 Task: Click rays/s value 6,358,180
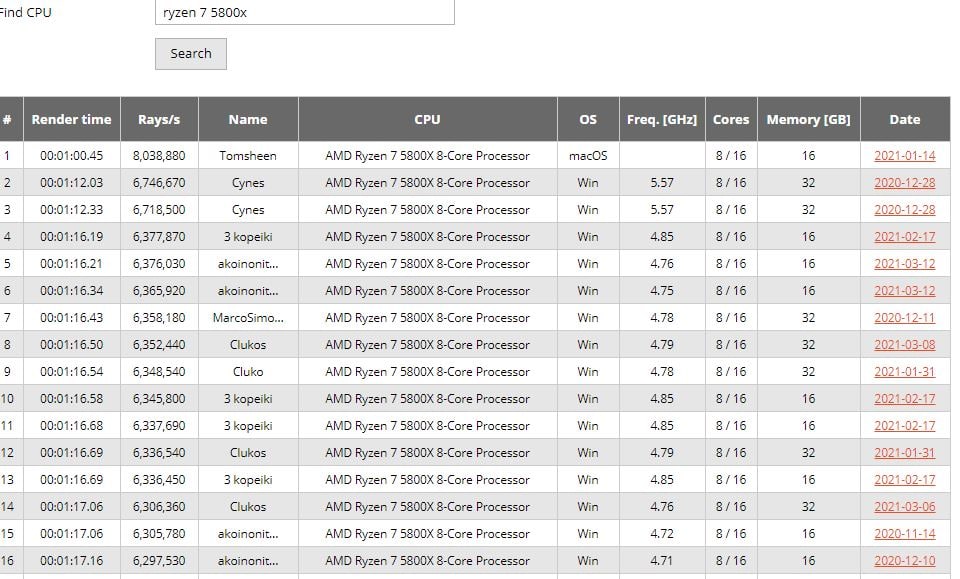click(x=159, y=317)
